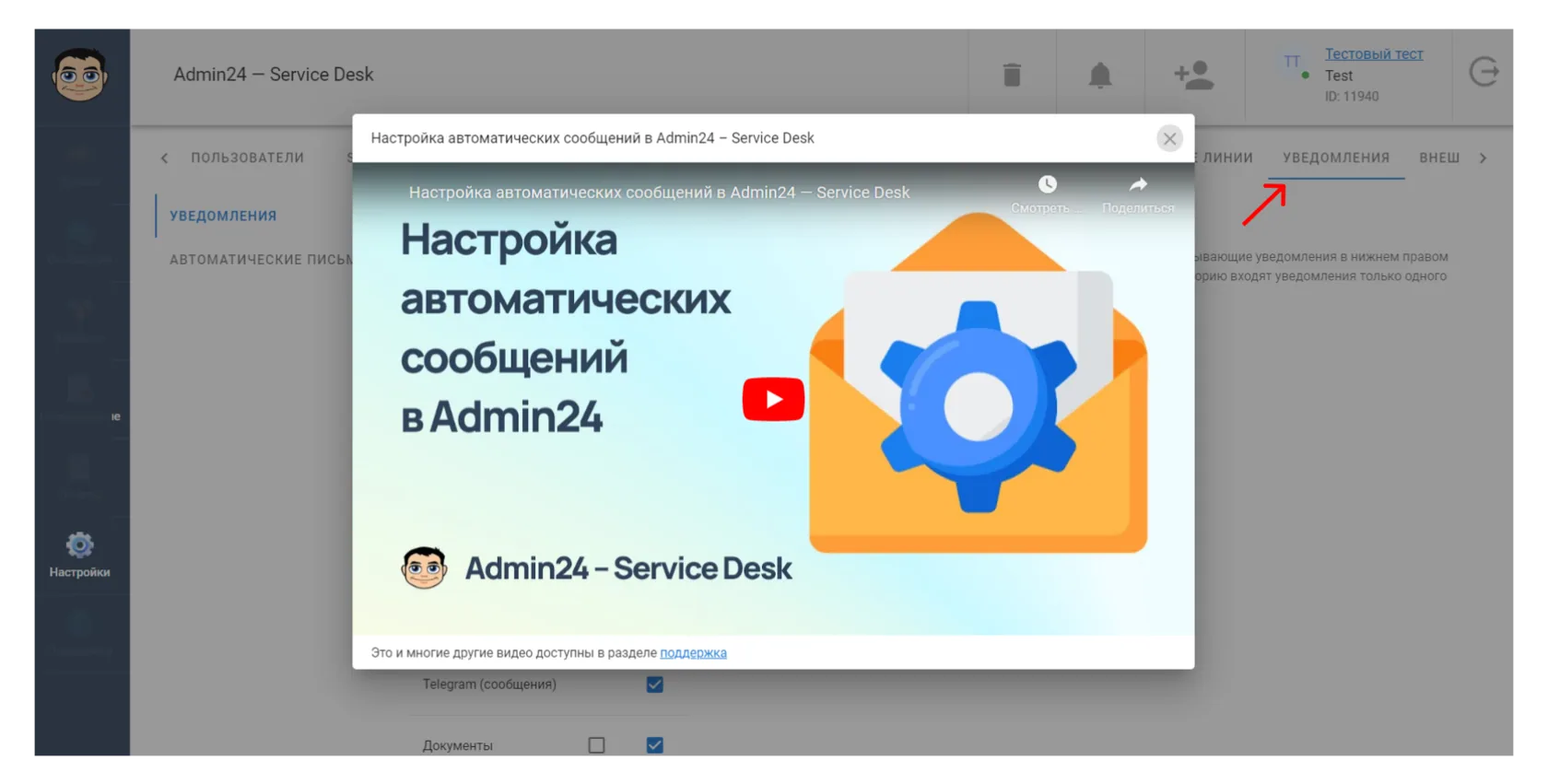The height and width of the screenshot is (784, 1548).
Task: Open Настройки gear in sidebar
Action: (x=80, y=555)
